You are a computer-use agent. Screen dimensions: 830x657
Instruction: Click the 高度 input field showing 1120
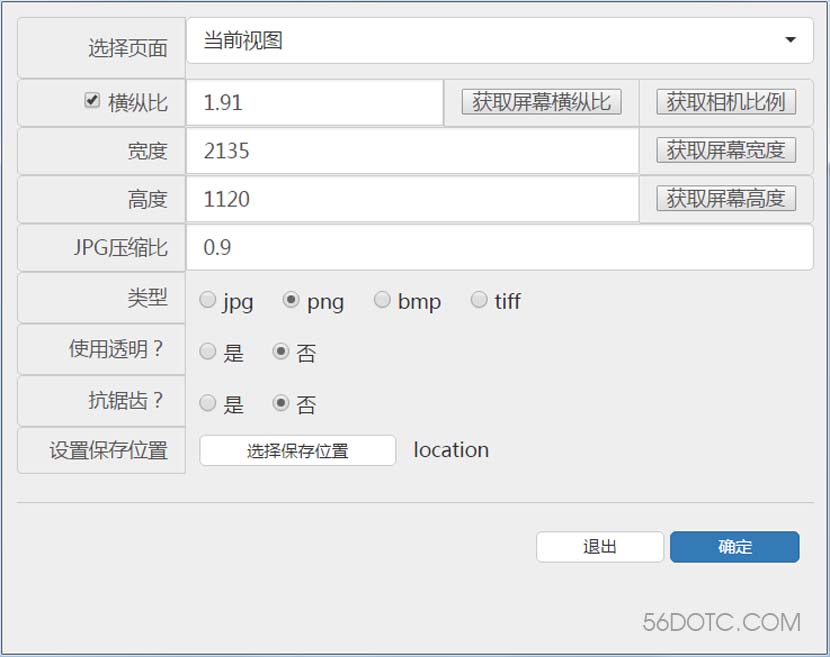tap(412, 199)
